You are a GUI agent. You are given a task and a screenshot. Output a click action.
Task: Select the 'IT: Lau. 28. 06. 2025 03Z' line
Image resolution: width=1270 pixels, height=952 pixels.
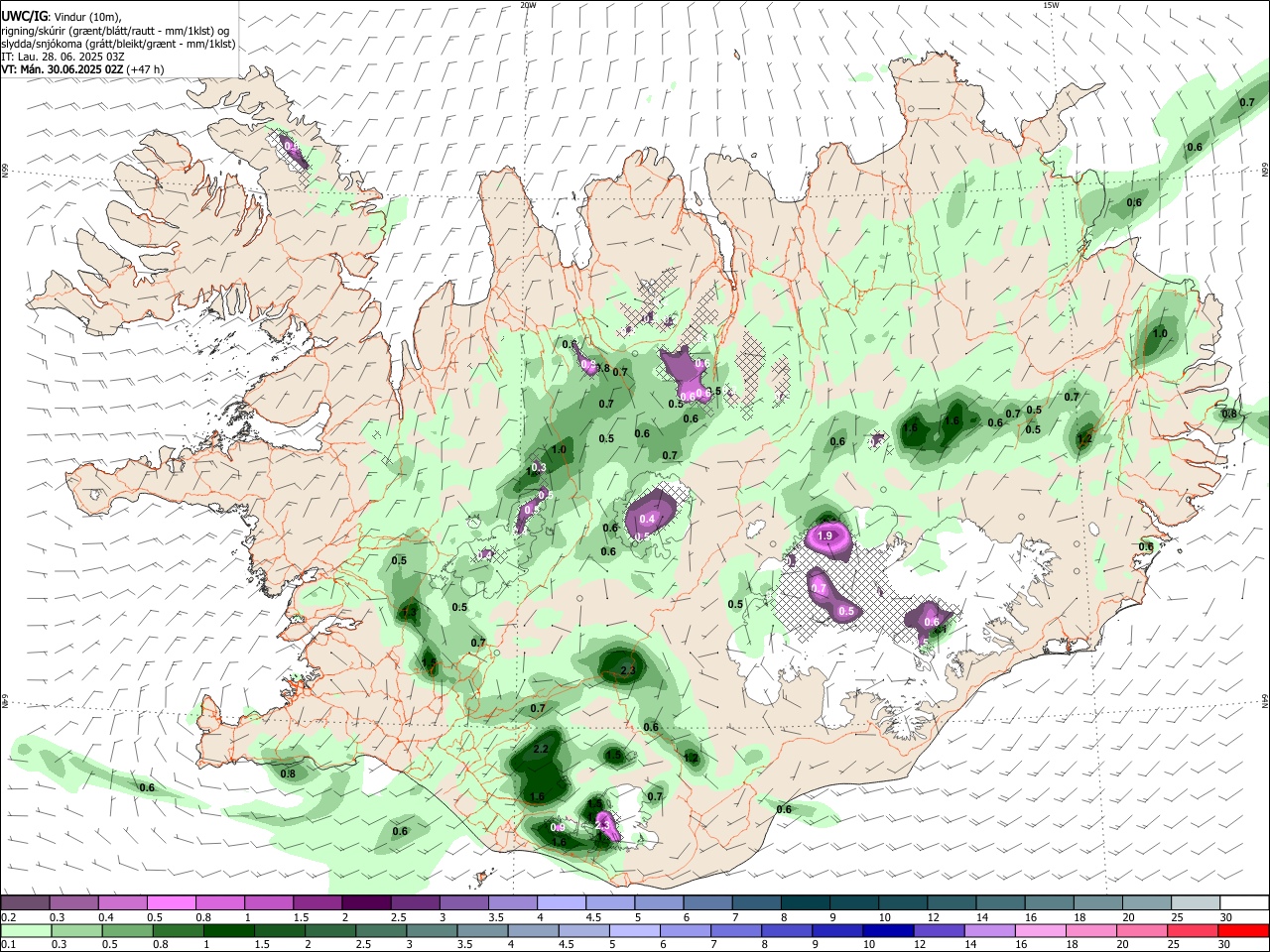click(63, 57)
